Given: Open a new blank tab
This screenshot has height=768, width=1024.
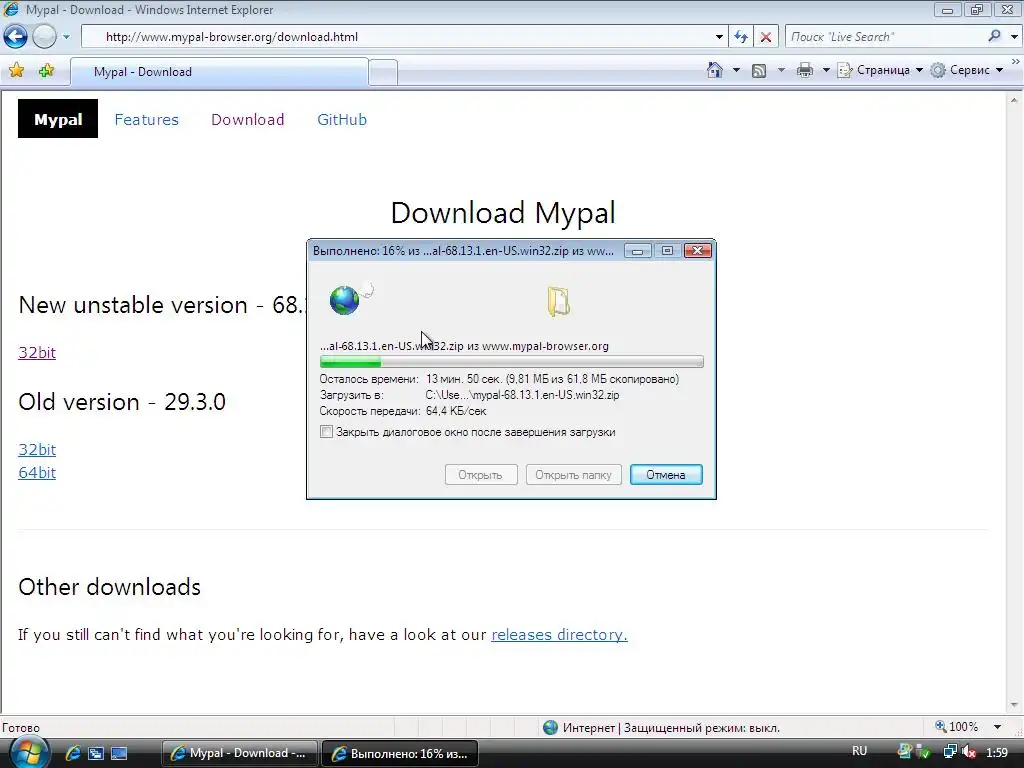Looking at the screenshot, I should 383,72.
